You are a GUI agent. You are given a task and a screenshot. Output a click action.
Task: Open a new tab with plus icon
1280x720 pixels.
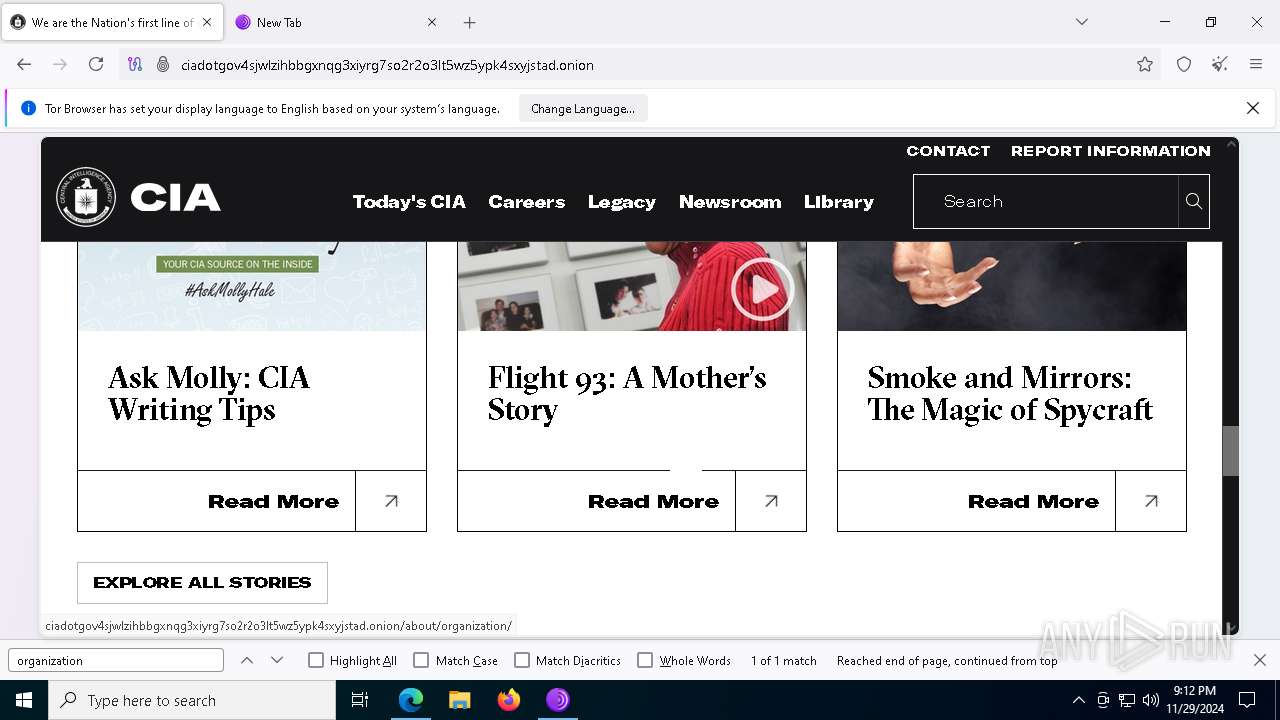[x=470, y=22]
